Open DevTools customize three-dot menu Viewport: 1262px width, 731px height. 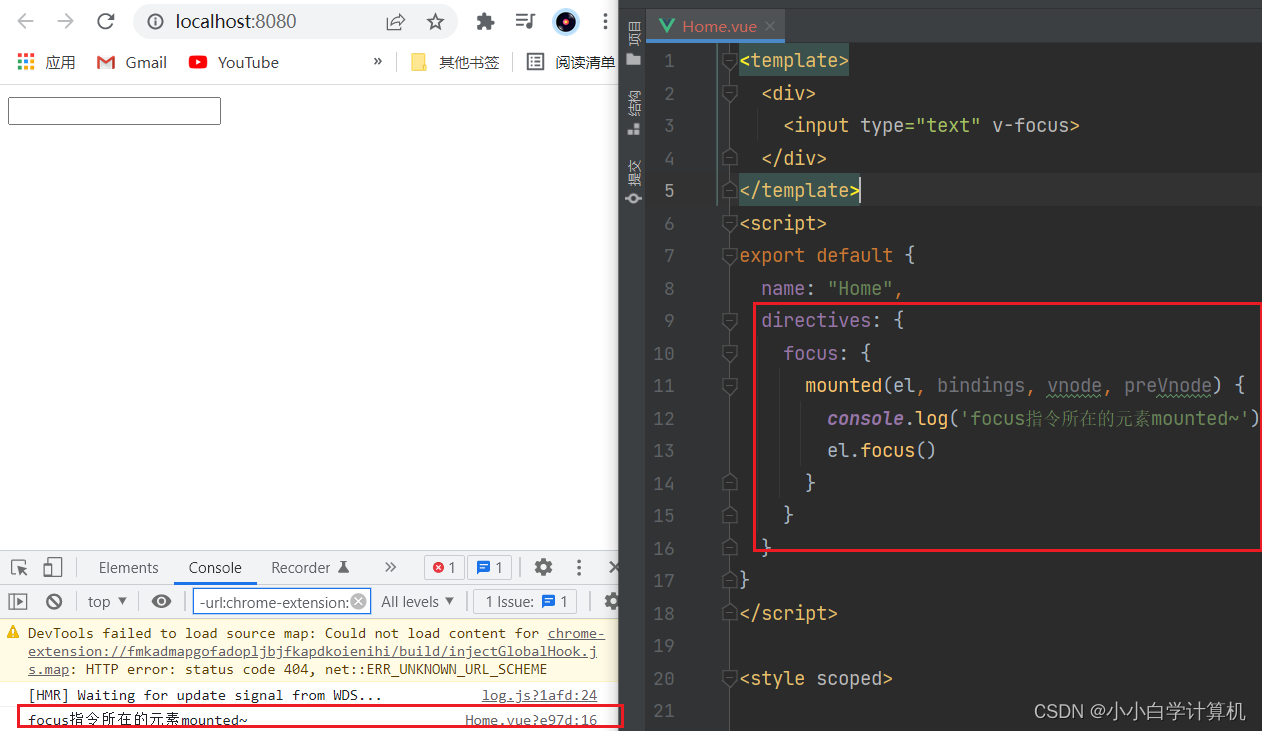579,567
